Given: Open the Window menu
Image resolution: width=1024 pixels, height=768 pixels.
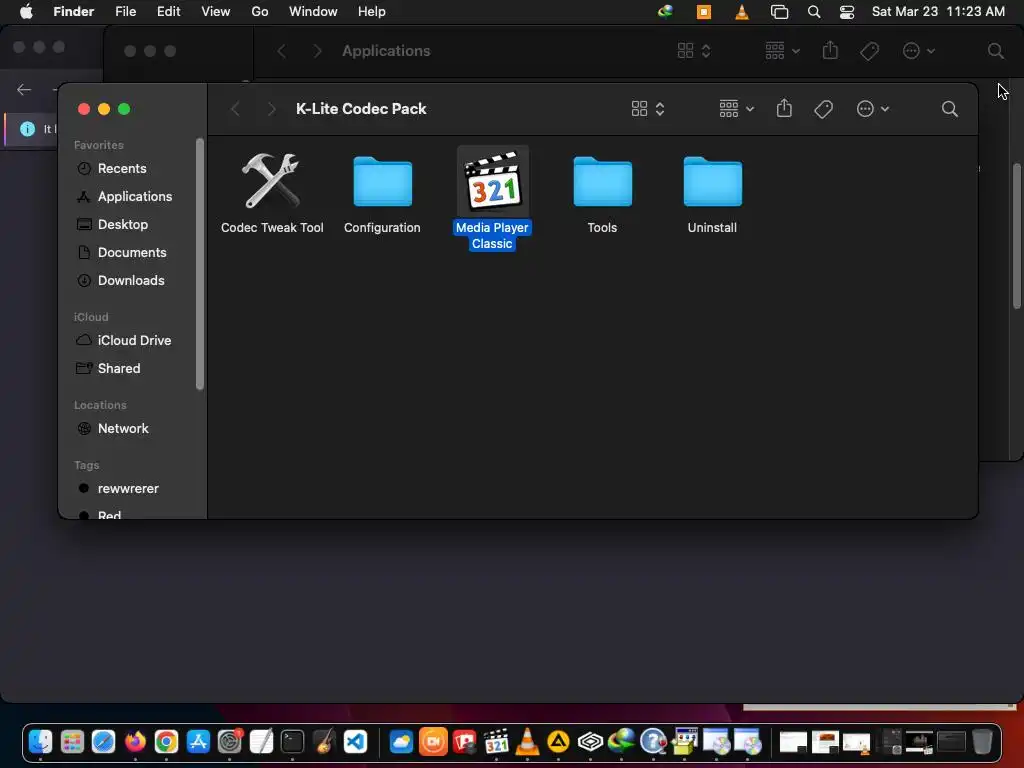Looking at the screenshot, I should coord(313,12).
